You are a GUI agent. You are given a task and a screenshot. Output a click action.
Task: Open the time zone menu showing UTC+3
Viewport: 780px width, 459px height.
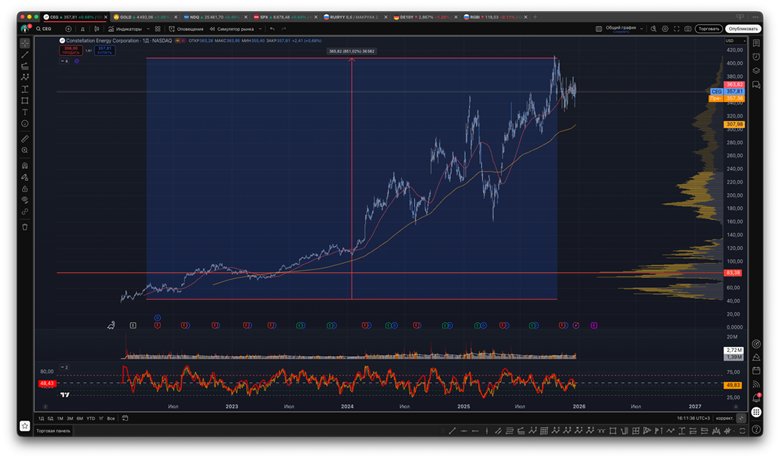[x=694, y=418]
